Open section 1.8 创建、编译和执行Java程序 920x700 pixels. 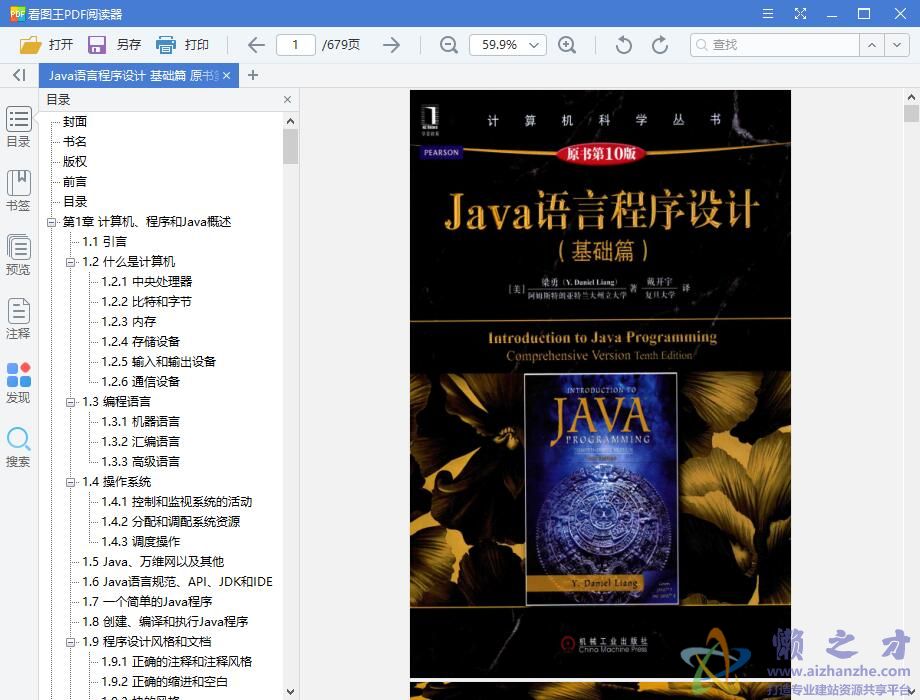pyautogui.click(x=165, y=621)
